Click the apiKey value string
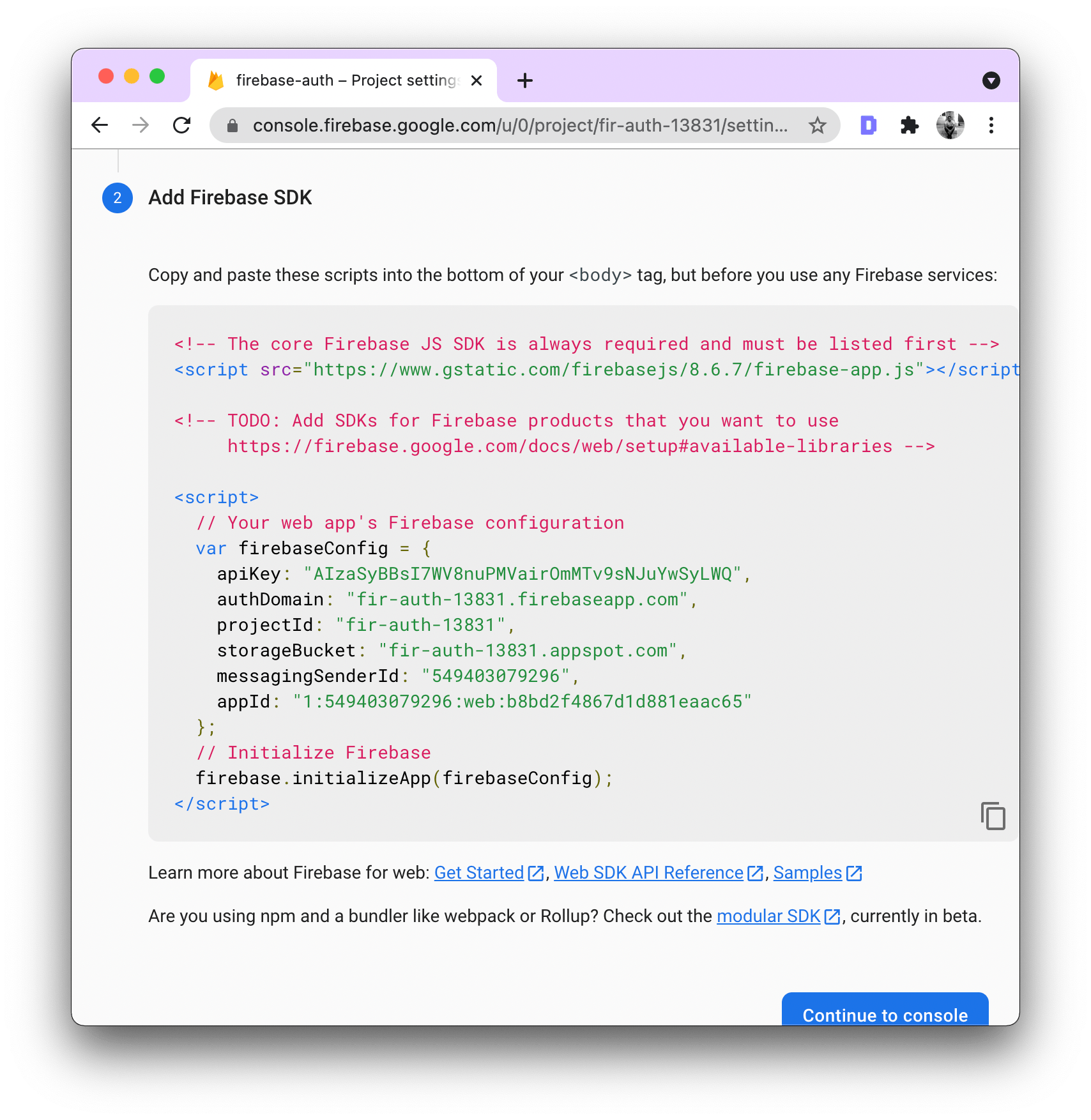 523,574
